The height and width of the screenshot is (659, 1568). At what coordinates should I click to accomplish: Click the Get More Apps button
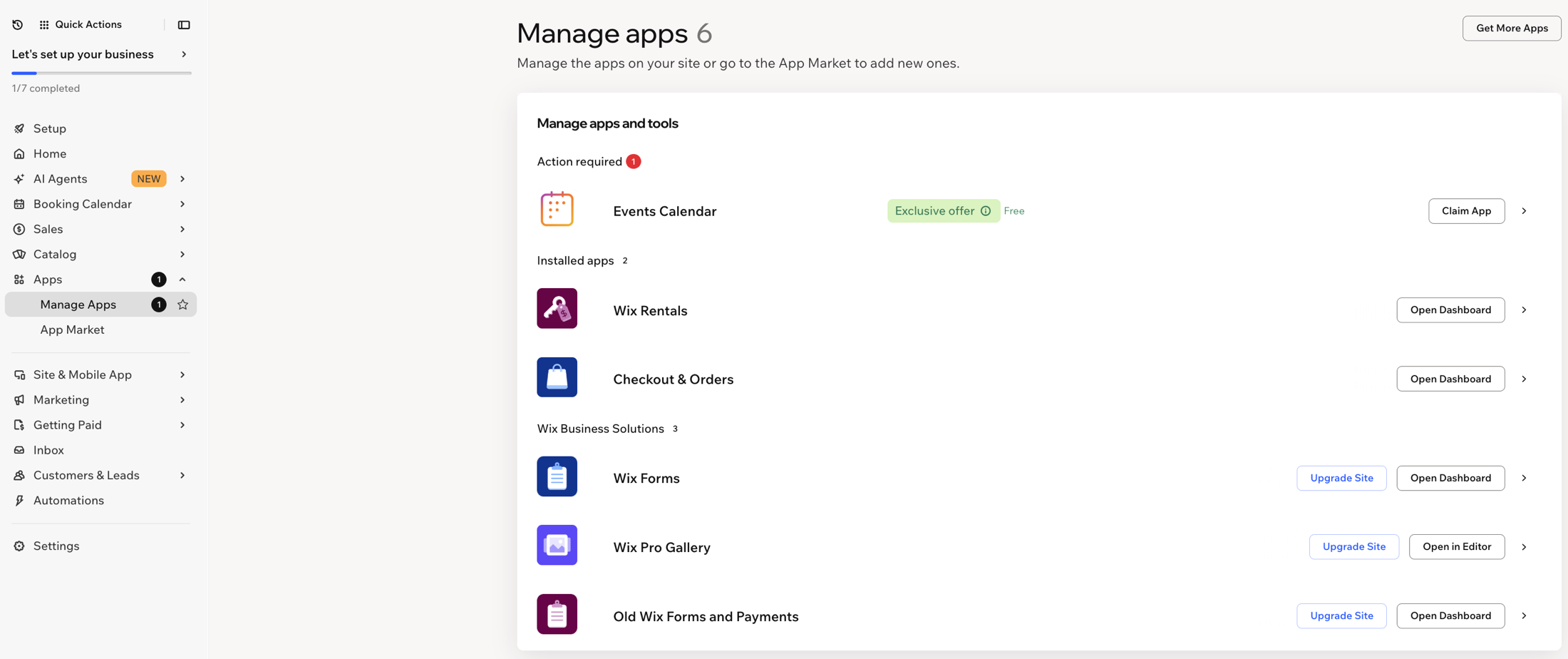tap(1512, 29)
